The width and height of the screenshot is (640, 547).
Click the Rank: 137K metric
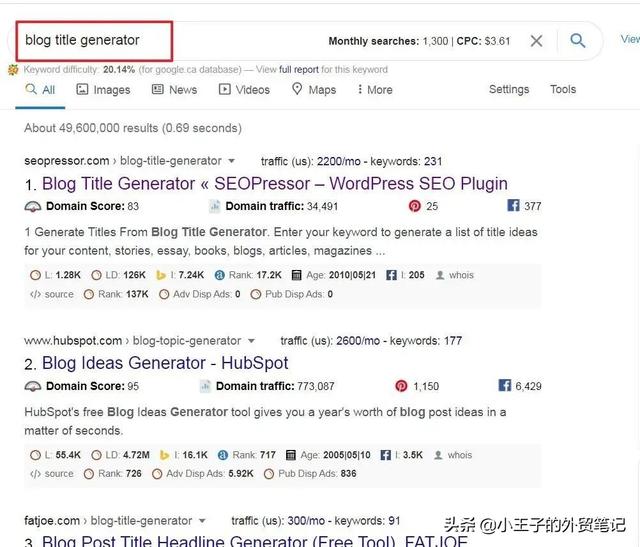pyautogui.click(x=116, y=294)
